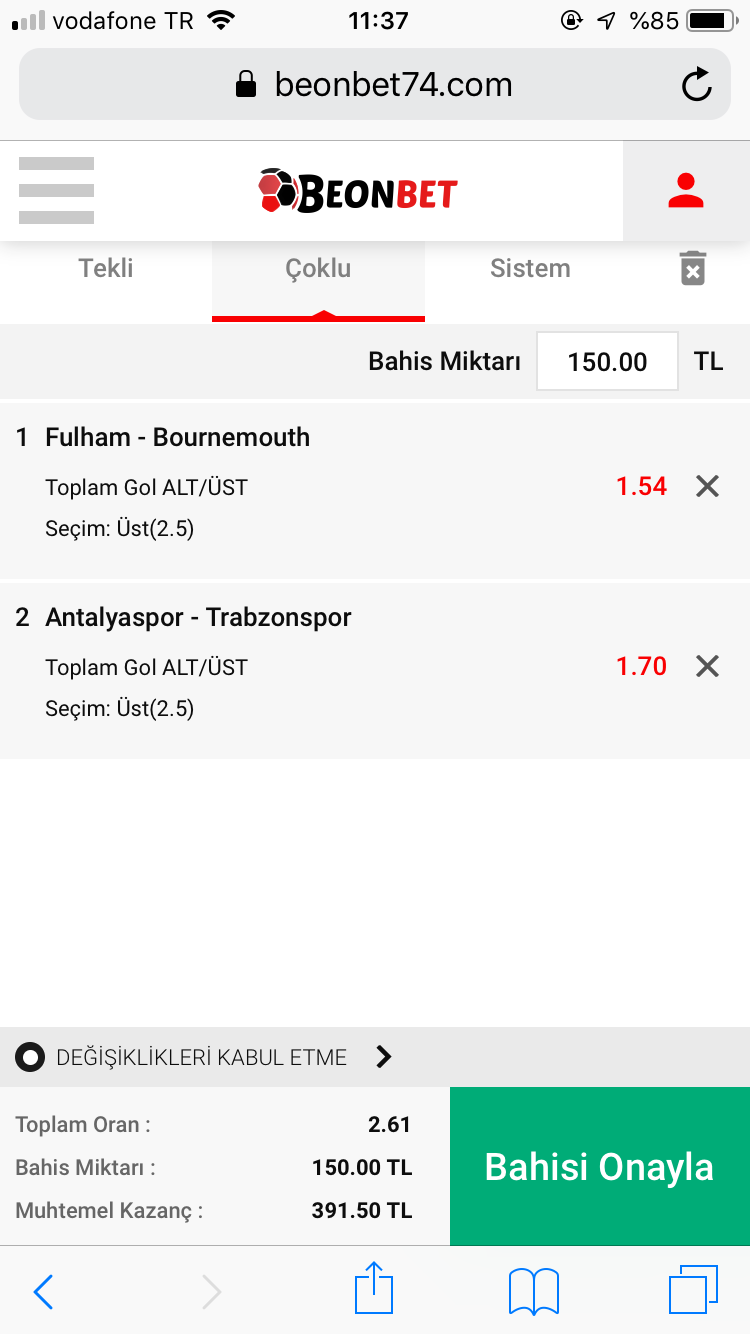
Task: Remove the Fulham - Bournemouth selection
Action: pyautogui.click(x=707, y=487)
